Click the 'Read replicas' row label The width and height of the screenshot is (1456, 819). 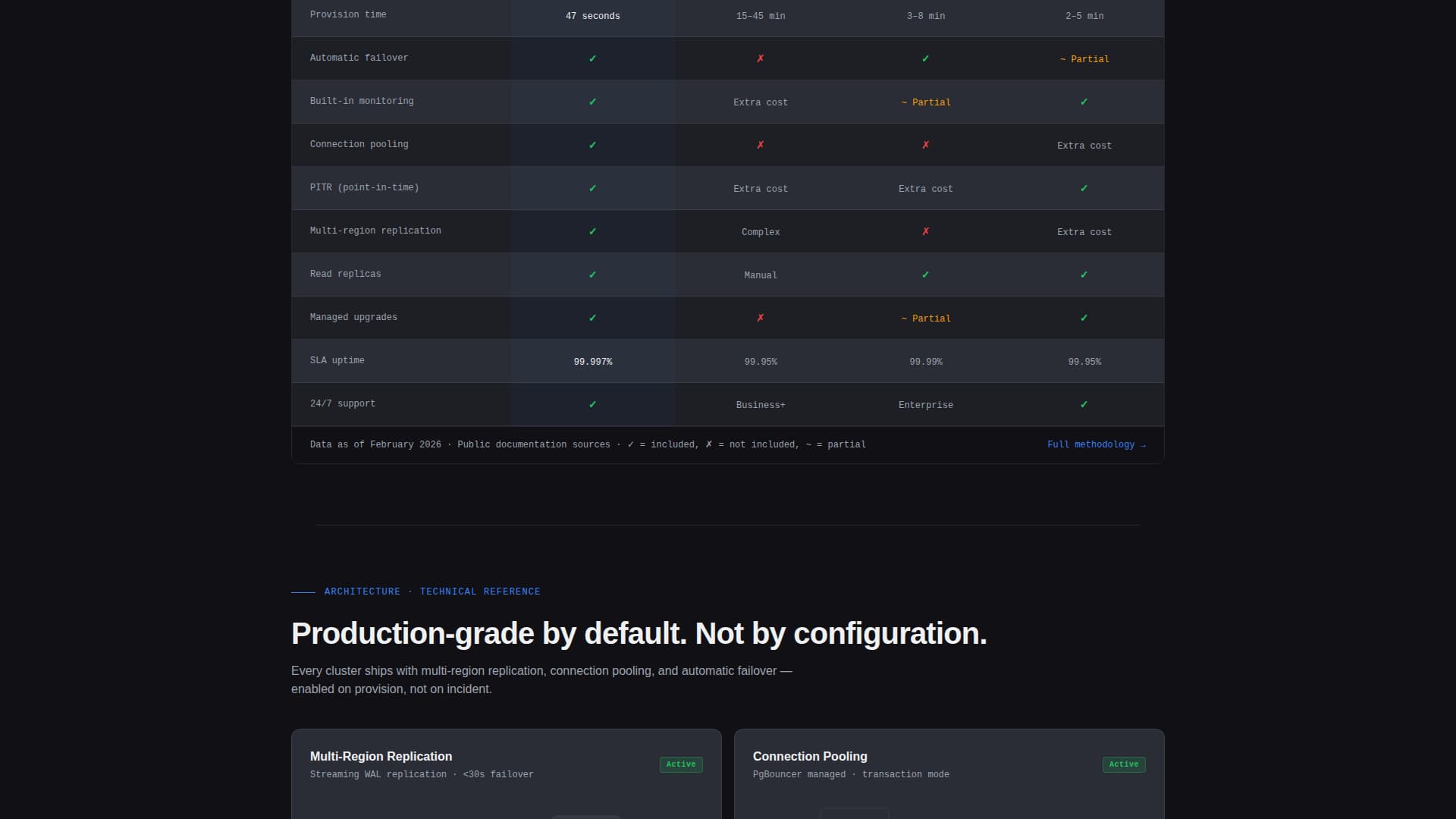(345, 274)
